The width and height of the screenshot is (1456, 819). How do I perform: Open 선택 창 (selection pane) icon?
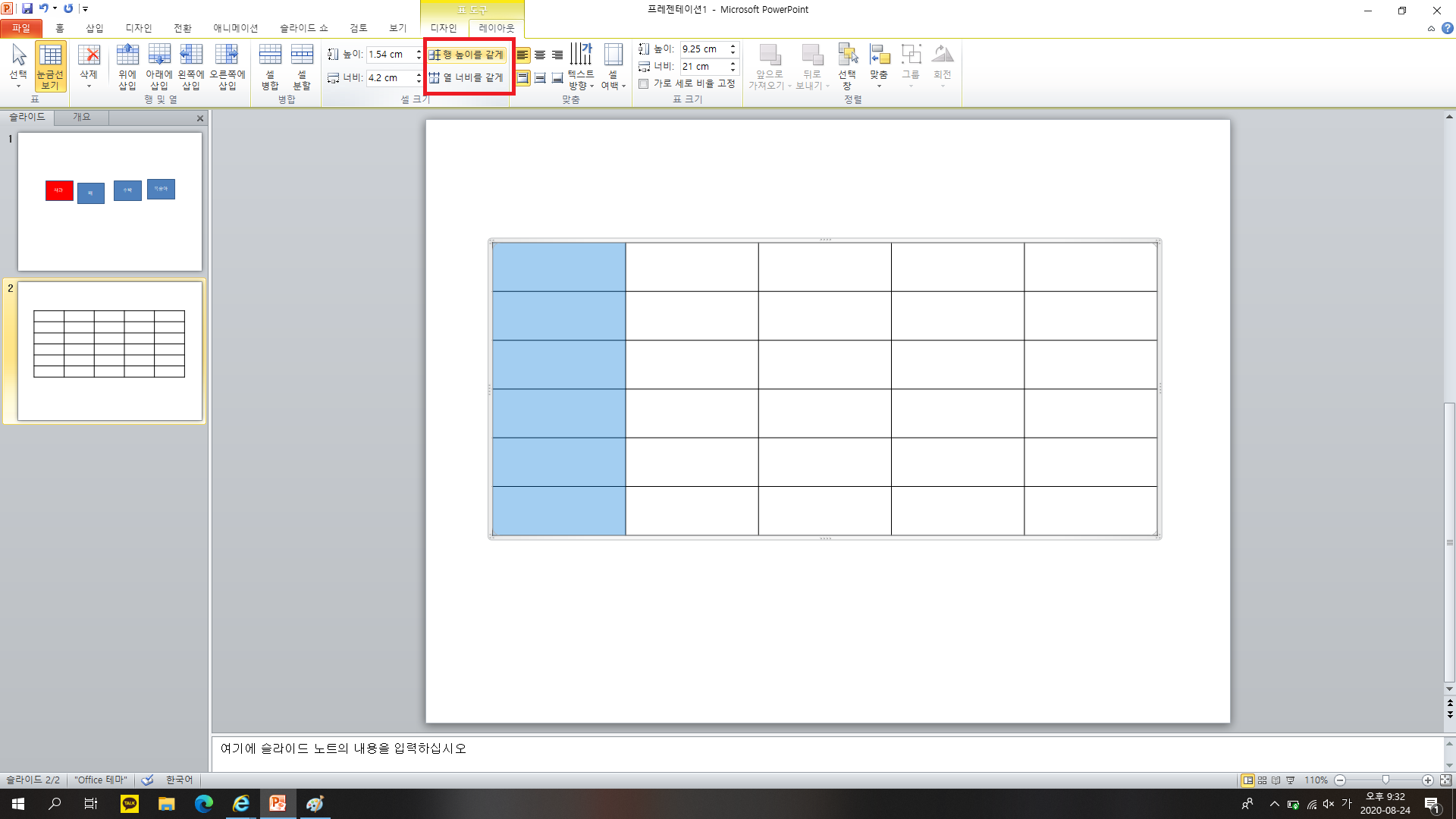click(x=847, y=66)
